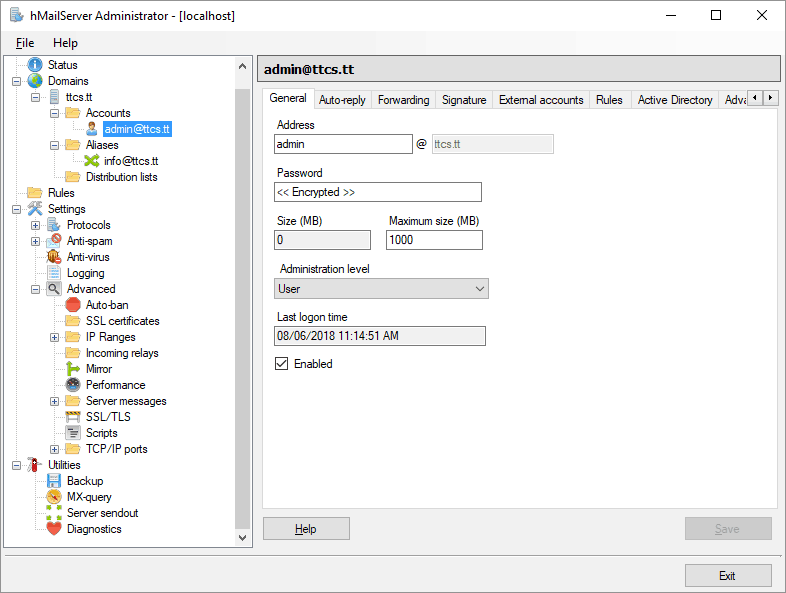
Task: Open the File menu
Action: 25,43
